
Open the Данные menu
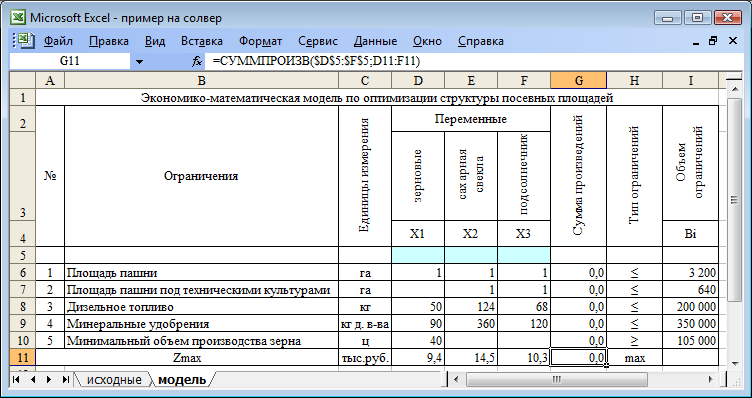[376, 41]
